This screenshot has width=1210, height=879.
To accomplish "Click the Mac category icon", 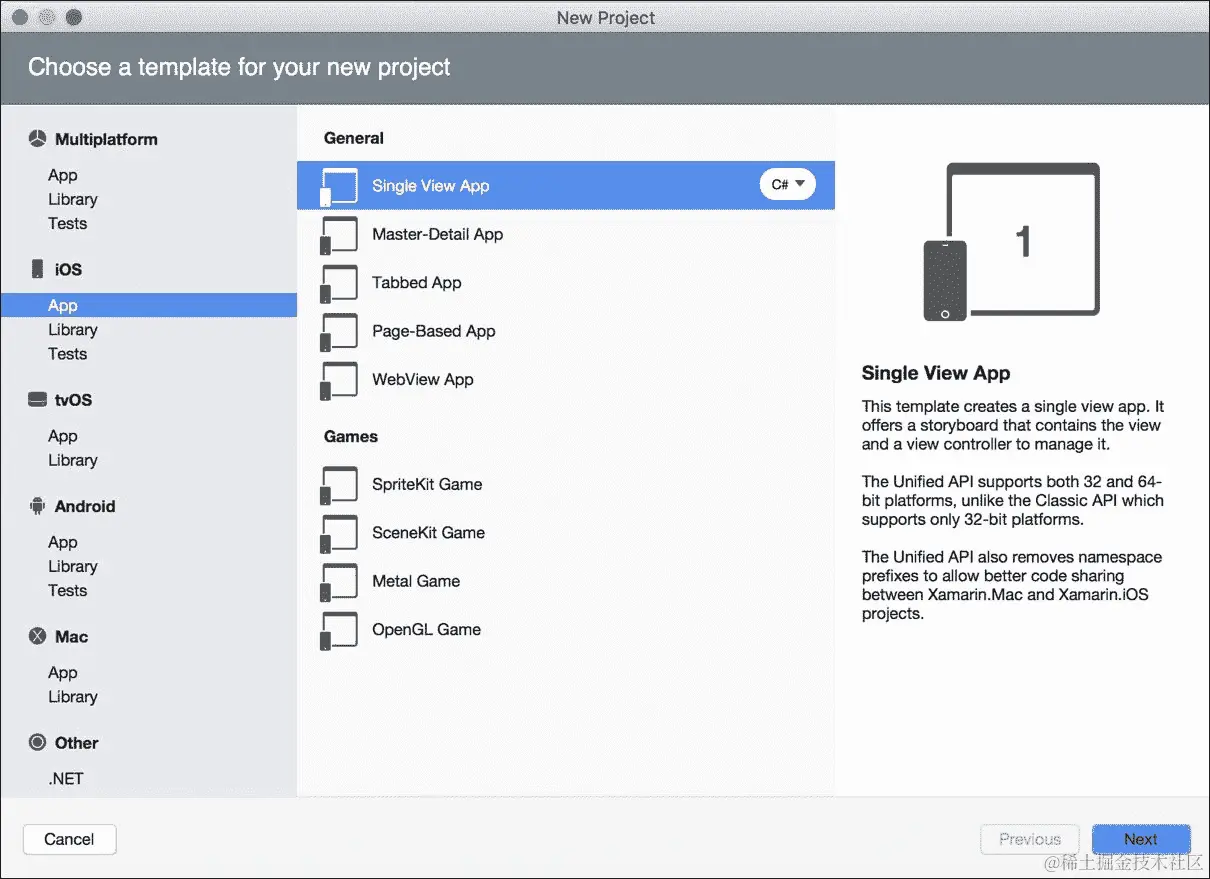I will (x=37, y=636).
